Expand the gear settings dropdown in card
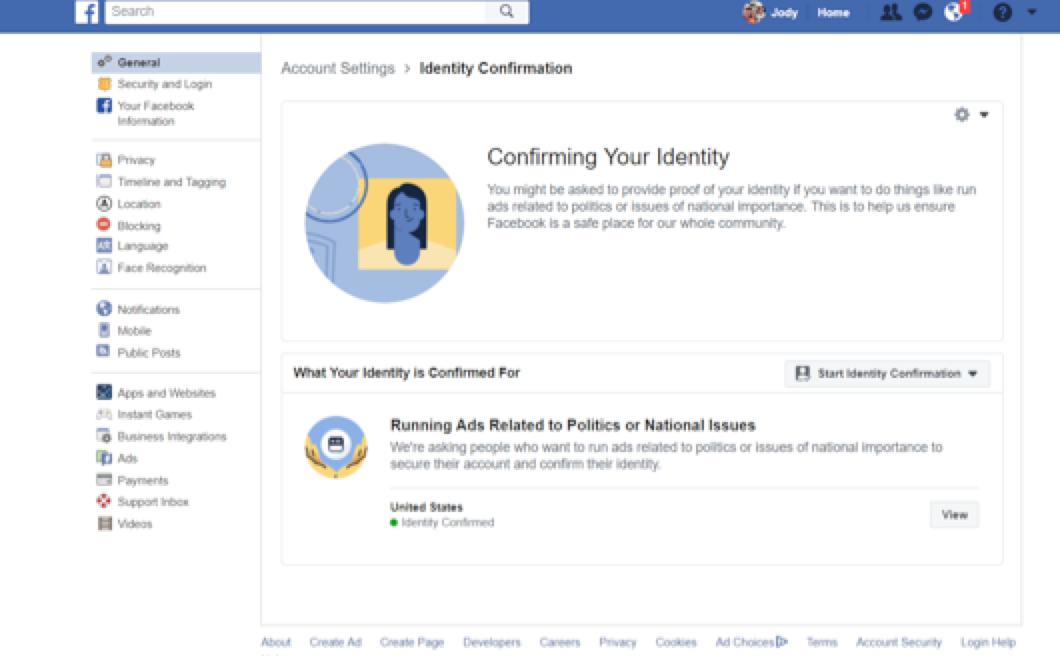This screenshot has height=656, width=1060. pos(971,114)
